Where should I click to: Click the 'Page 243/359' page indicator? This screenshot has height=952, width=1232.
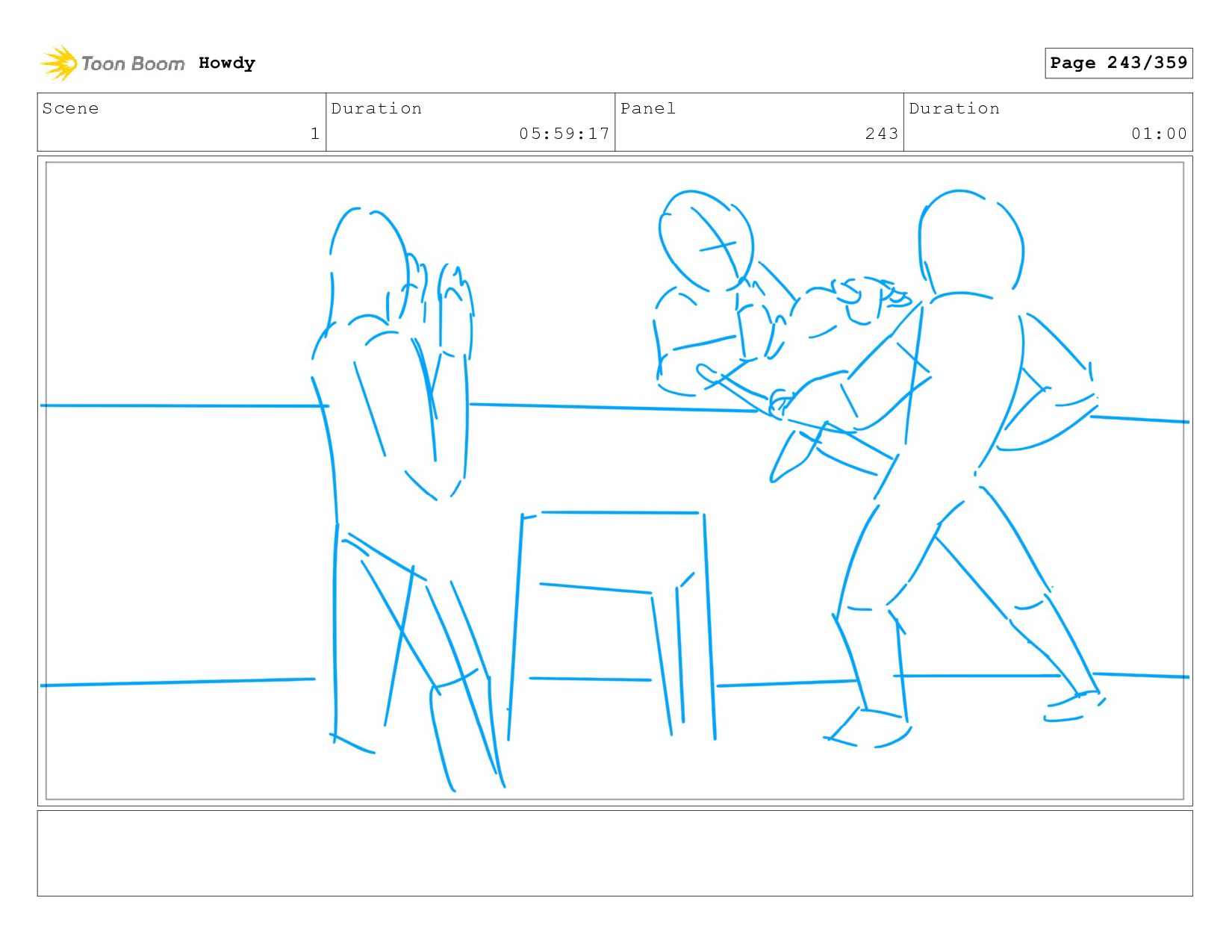coord(1119,63)
